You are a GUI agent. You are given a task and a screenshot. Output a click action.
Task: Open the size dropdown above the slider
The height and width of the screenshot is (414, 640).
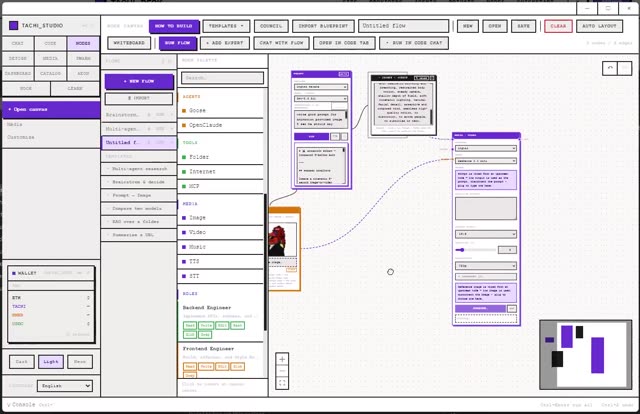(486, 234)
